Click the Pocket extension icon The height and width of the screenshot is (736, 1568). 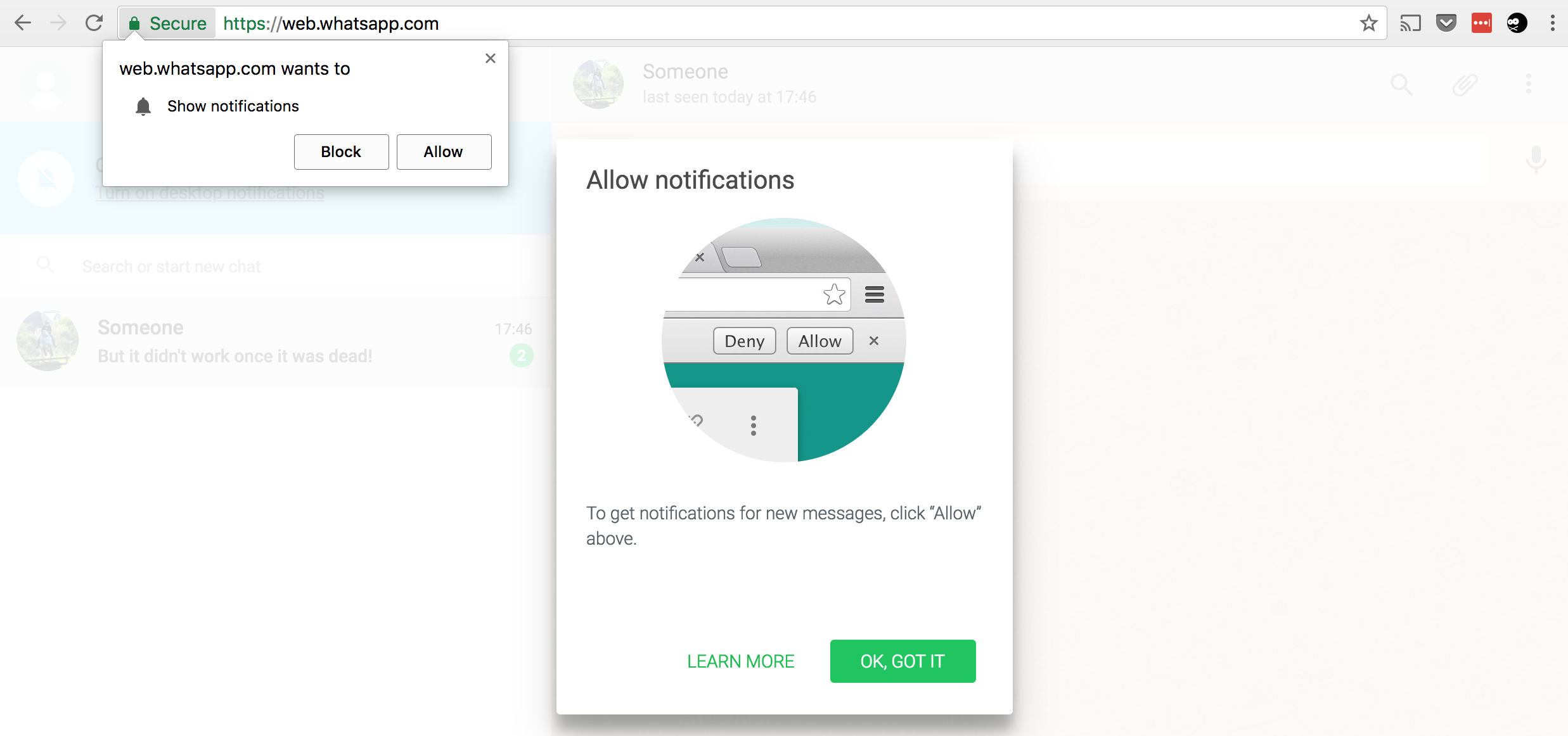1446,23
